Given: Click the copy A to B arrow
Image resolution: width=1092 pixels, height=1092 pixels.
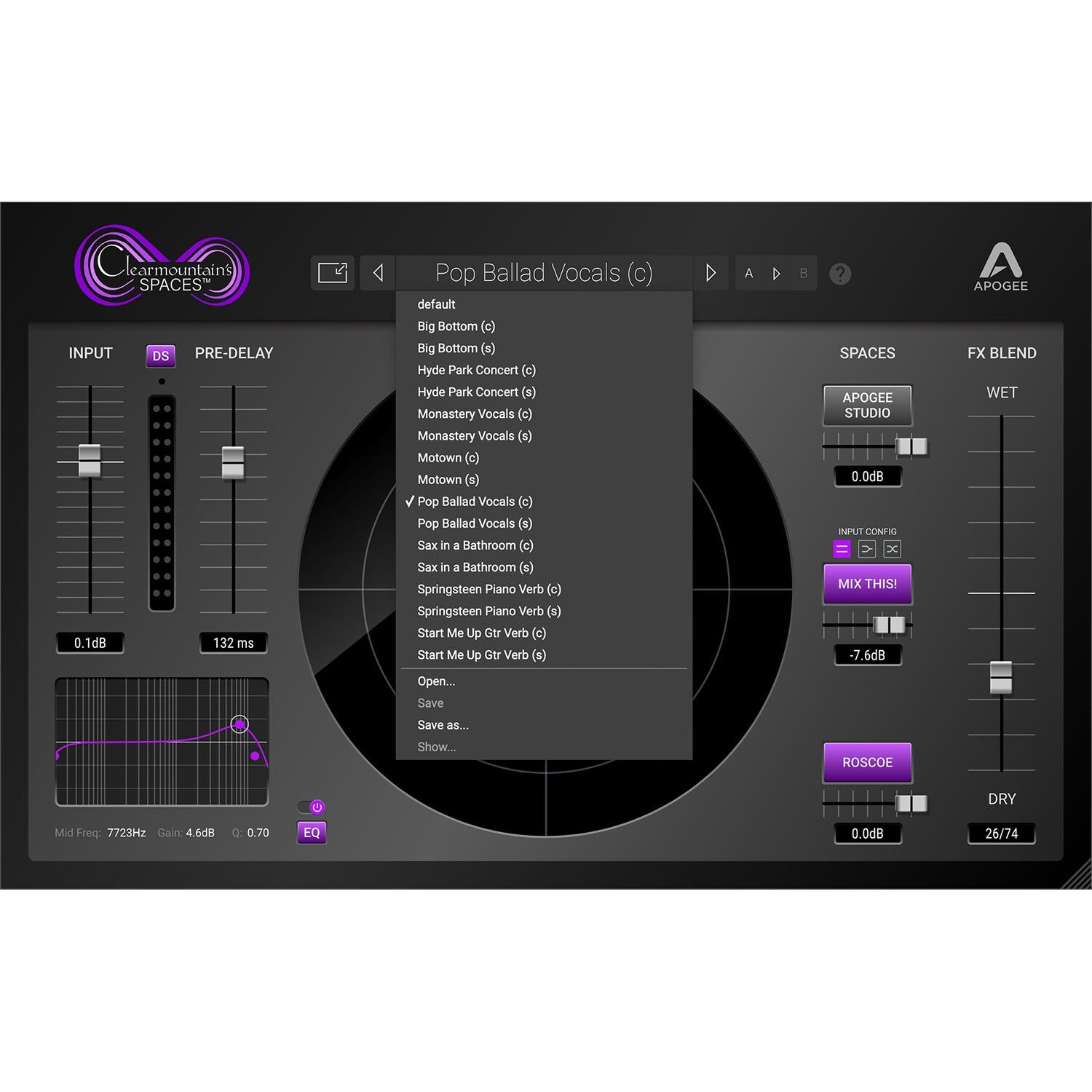Looking at the screenshot, I should click(776, 274).
